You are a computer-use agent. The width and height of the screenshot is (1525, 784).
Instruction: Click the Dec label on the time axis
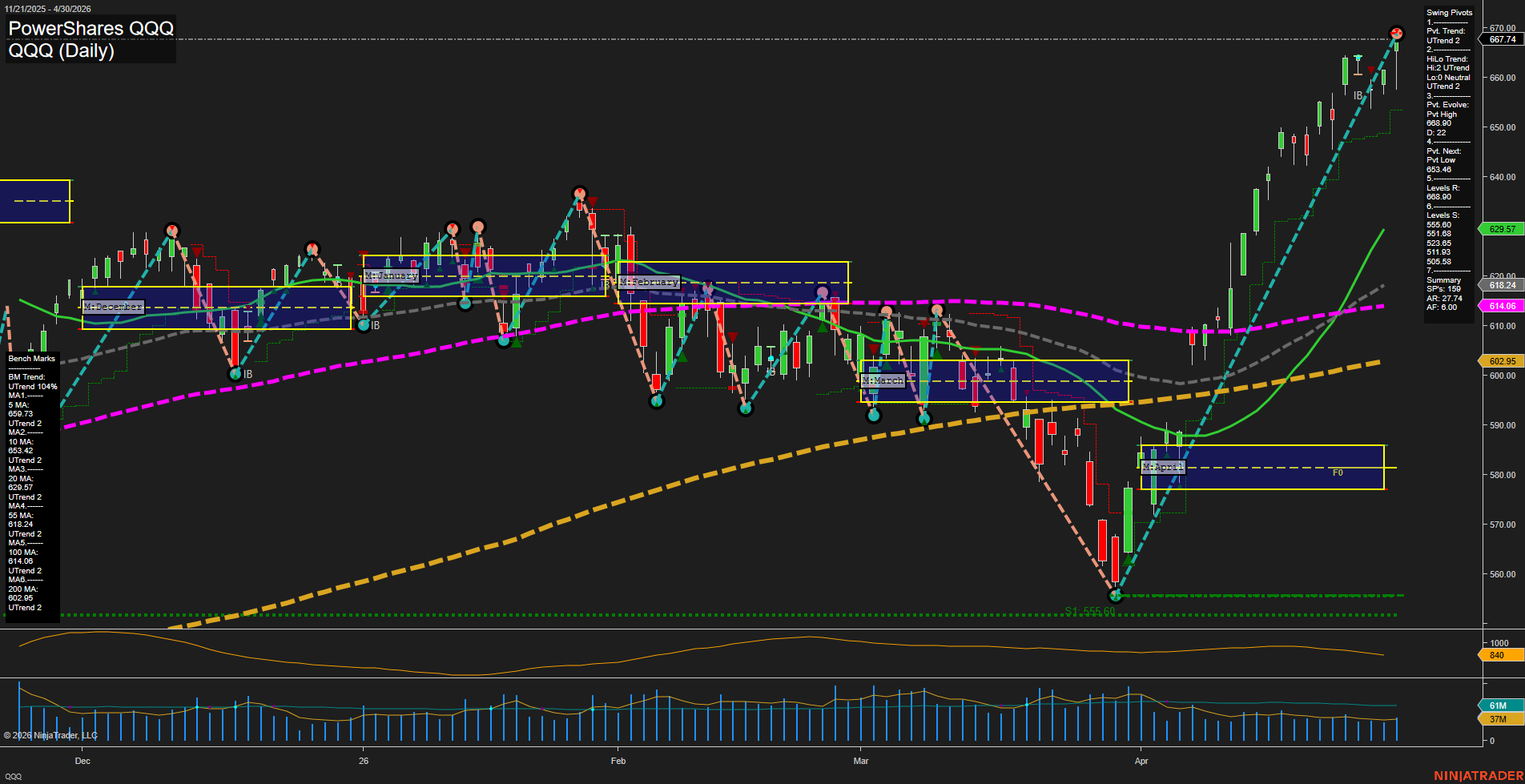pos(82,761)
